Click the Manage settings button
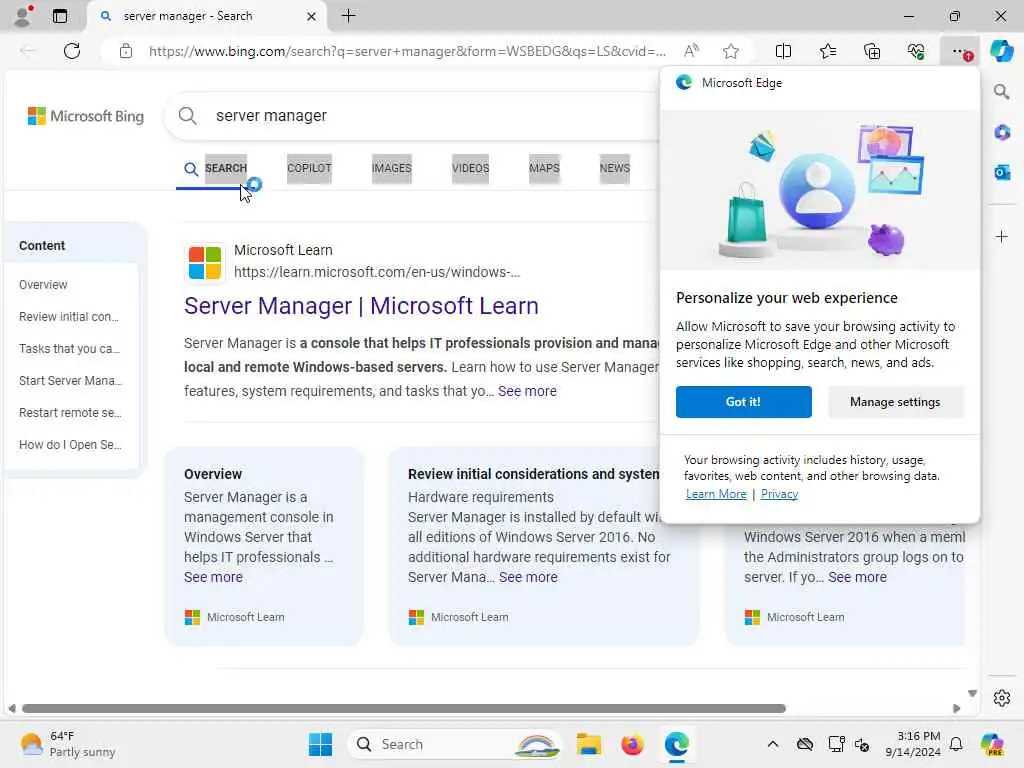The image size is (1024, 768). click(x=895, y=402)
